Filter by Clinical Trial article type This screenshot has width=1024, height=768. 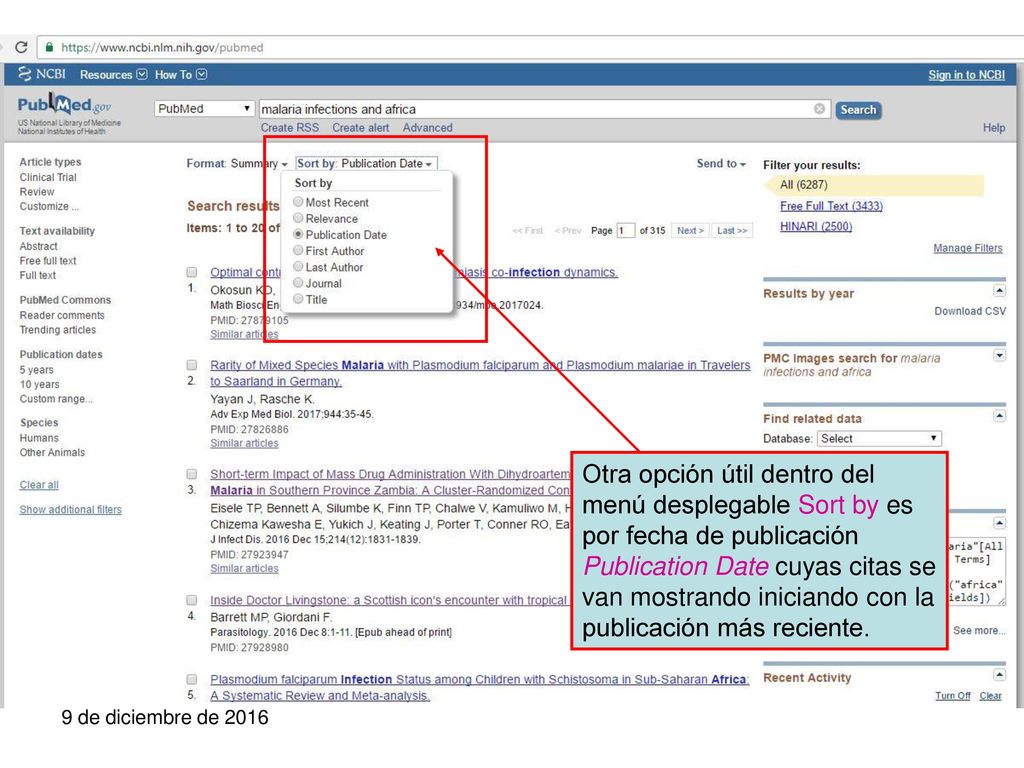pyautogui.click(x=48, y=177)
